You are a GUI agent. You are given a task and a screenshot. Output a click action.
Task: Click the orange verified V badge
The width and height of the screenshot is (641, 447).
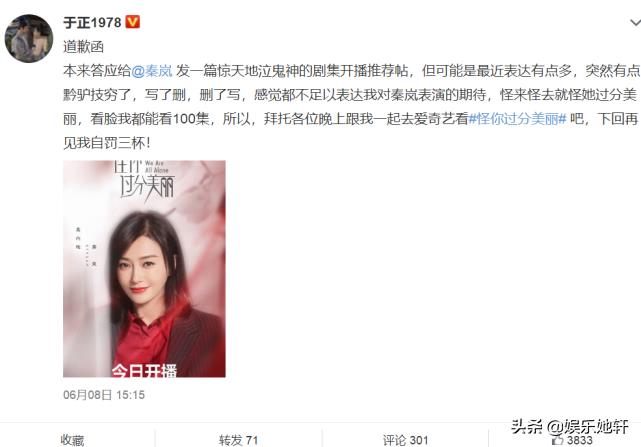point(132,22)
